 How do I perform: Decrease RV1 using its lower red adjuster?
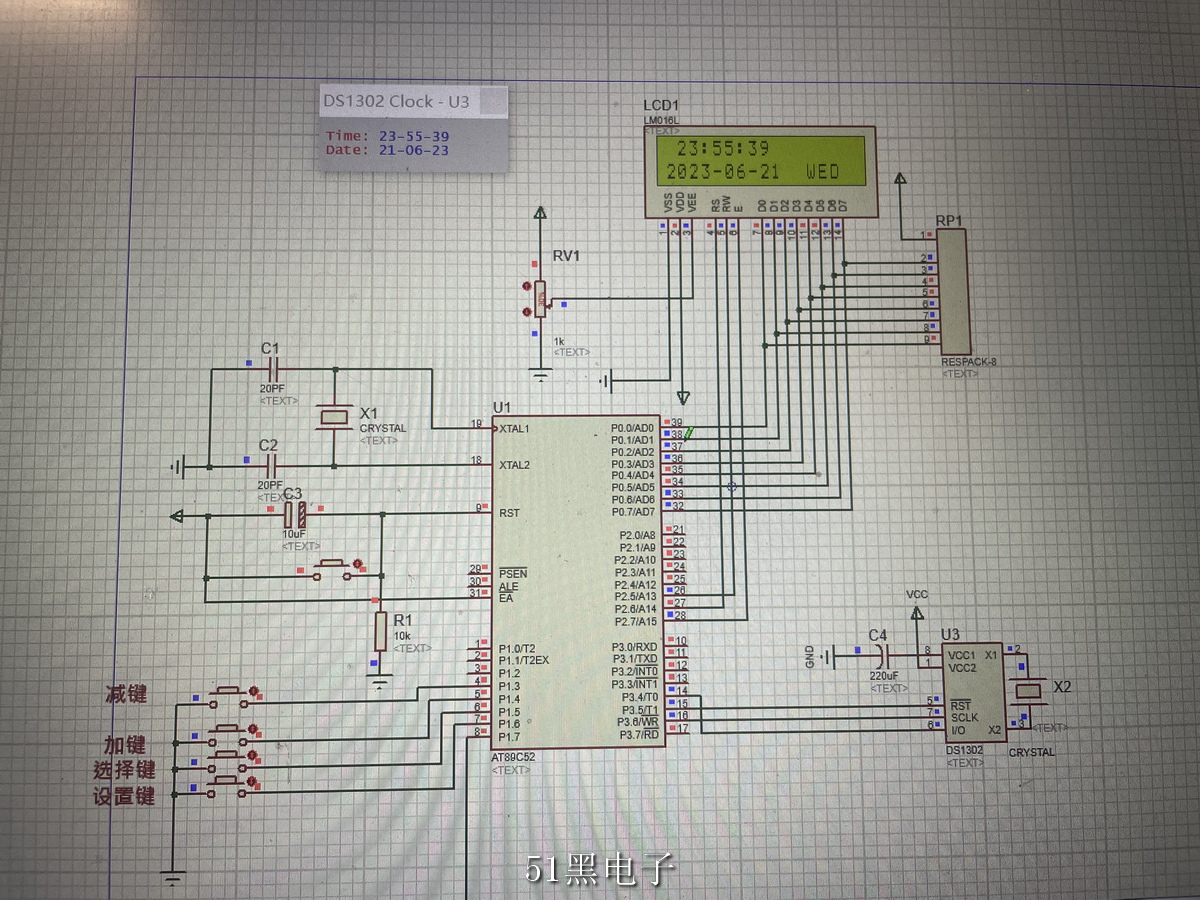coord(528,311)
